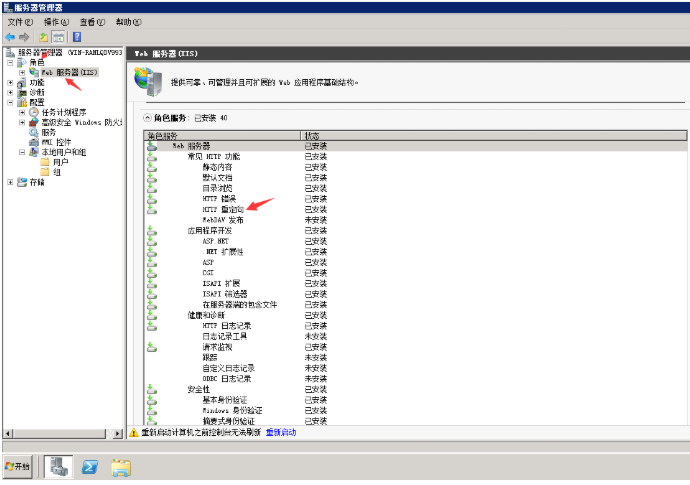
Task: Expand the Web 服务器 (IIS) tree node
Action: click(22, 73)
